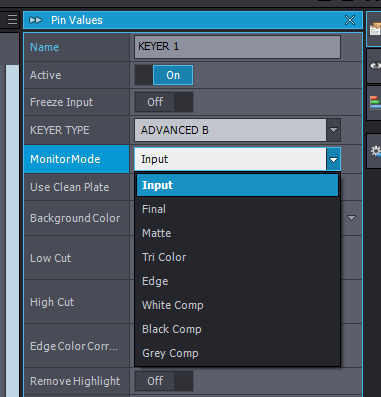Enable the Remove Highlight toggle
381x397 pixels.
pos(164,381)
